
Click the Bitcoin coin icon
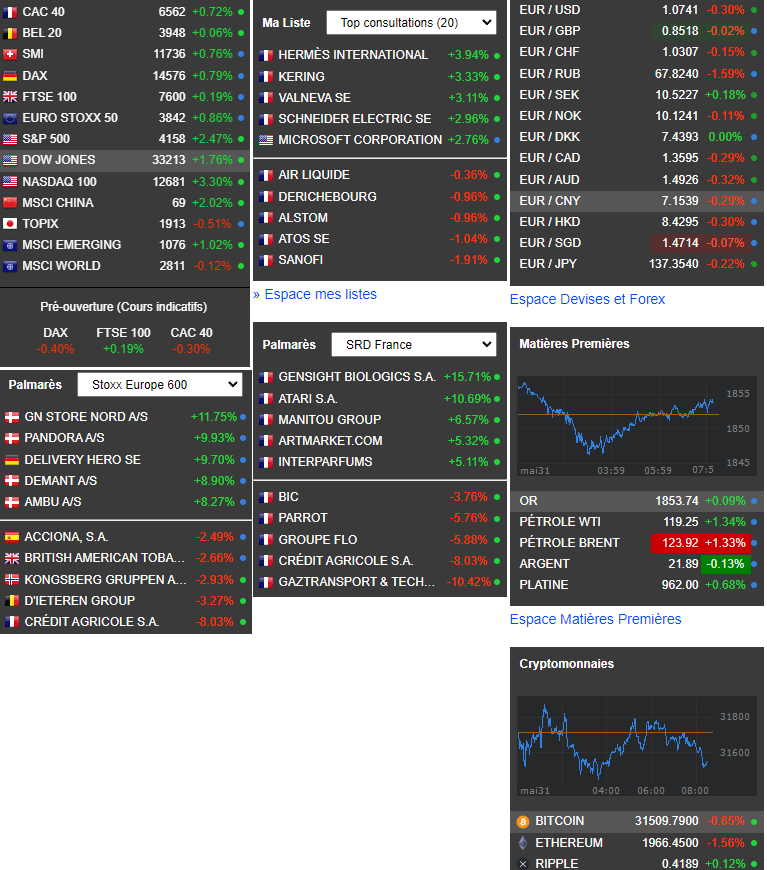pos(523,822)
